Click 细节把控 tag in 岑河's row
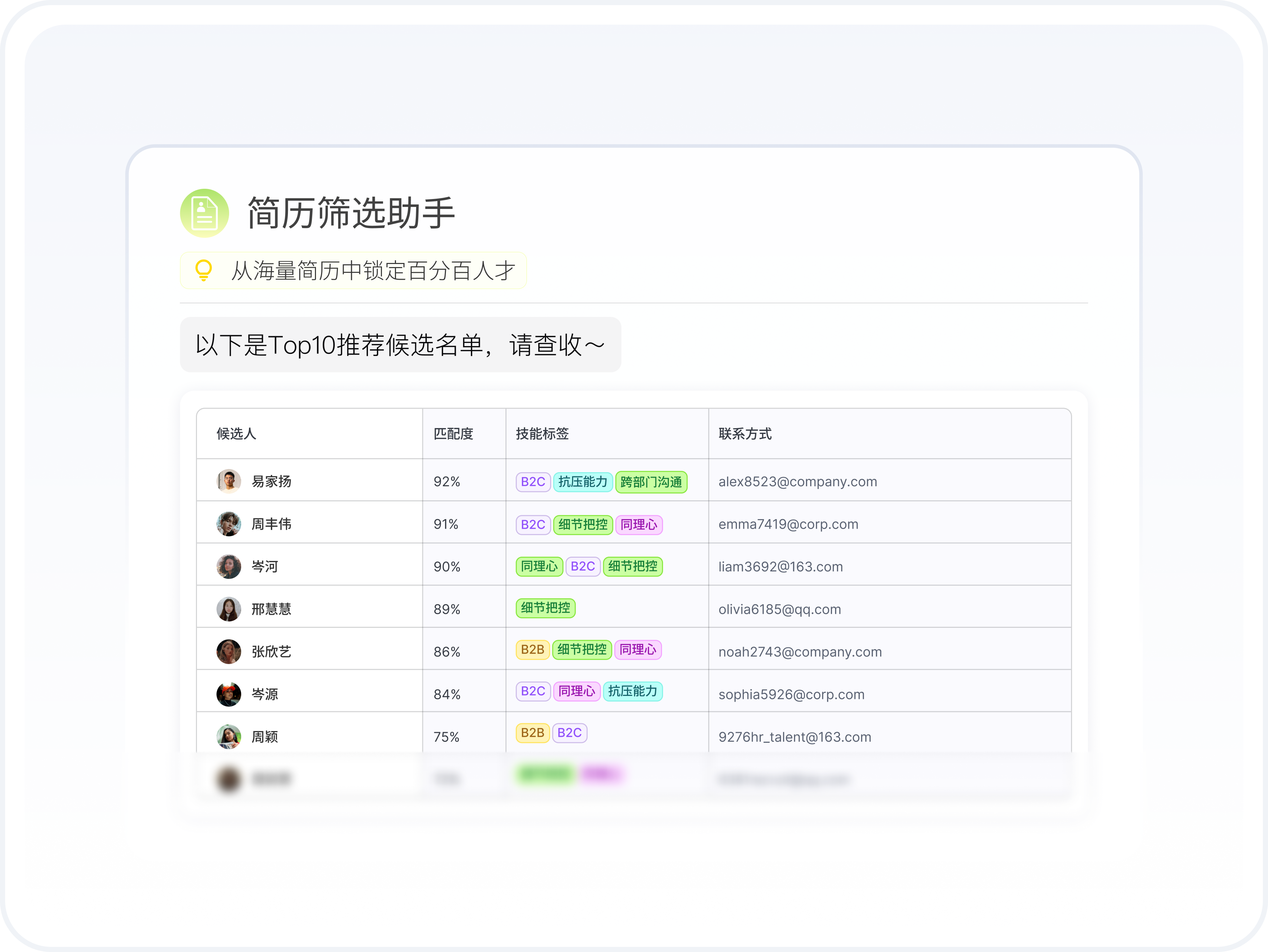 tap(633, 566)
